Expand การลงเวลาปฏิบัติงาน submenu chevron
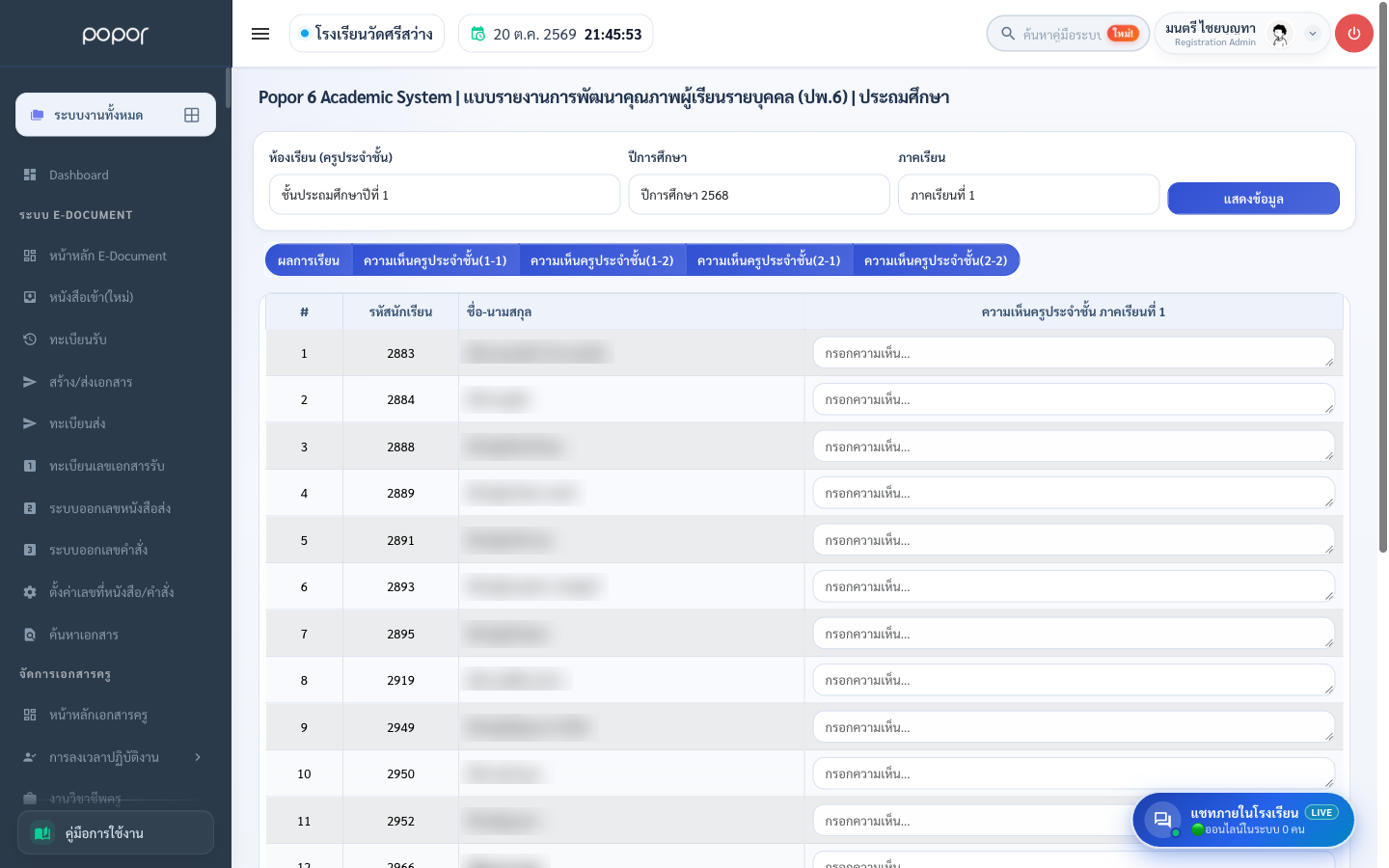 point(198,757)
